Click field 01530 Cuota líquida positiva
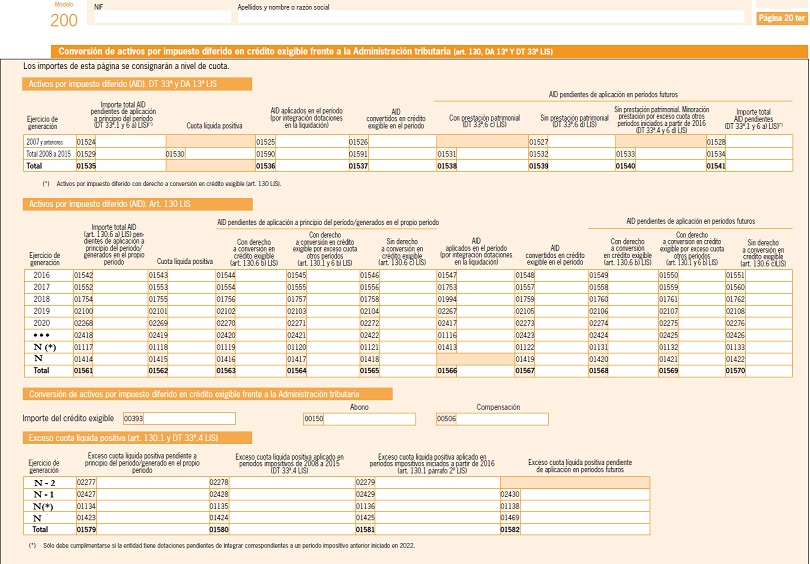The height and width of the screenshot is (564, 810). pyautogui.click(x=220, y=154)
